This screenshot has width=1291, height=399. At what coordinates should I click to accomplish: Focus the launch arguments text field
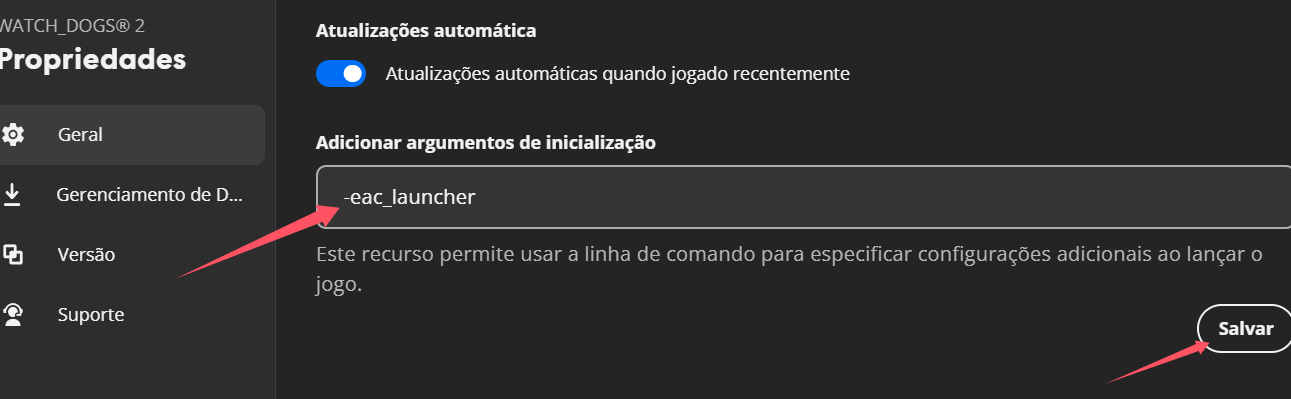coord(803,197)
